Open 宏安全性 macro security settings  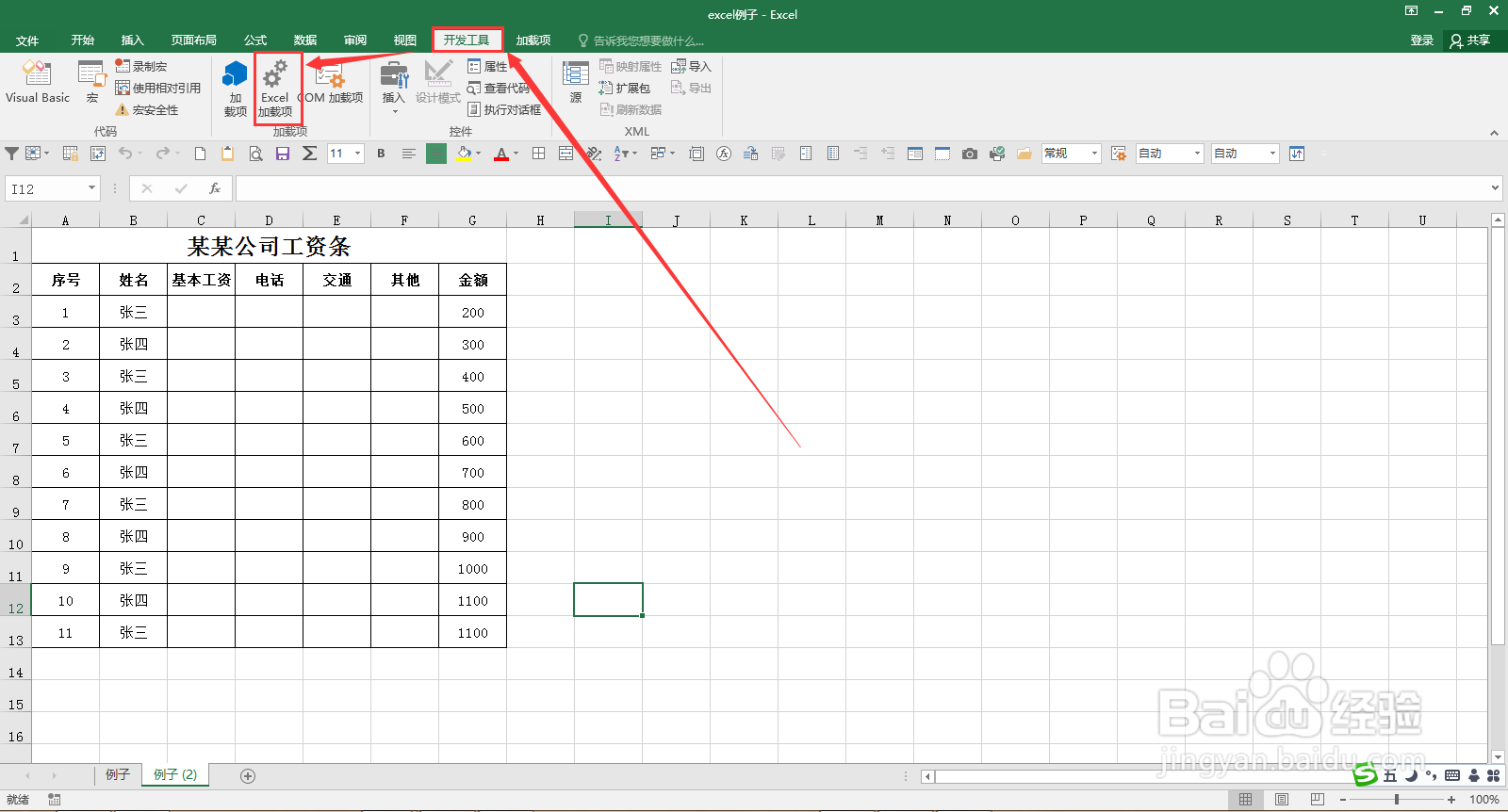click(x=147, y=110)
